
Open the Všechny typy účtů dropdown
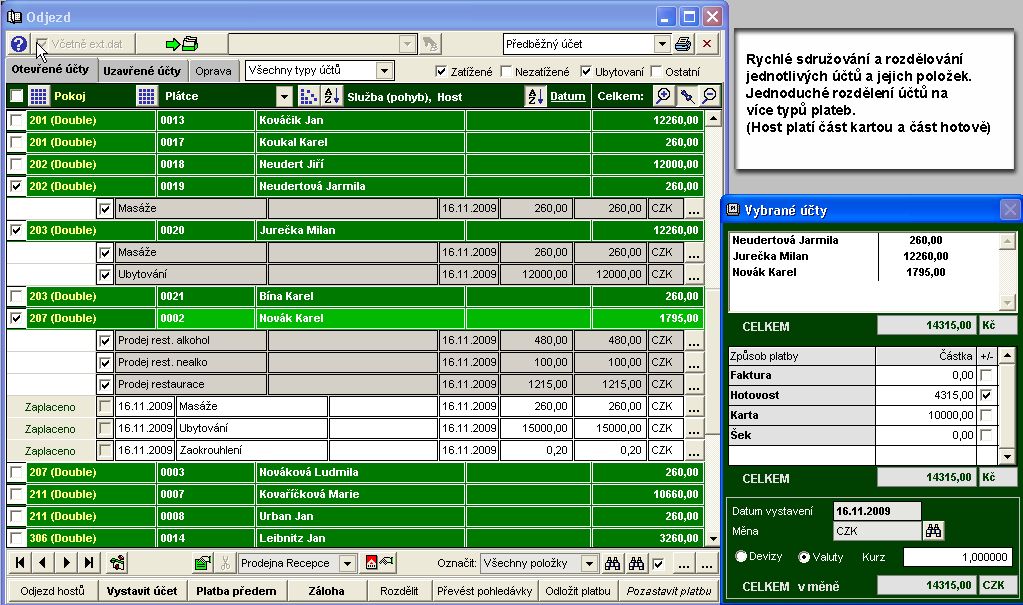point(385,71)
